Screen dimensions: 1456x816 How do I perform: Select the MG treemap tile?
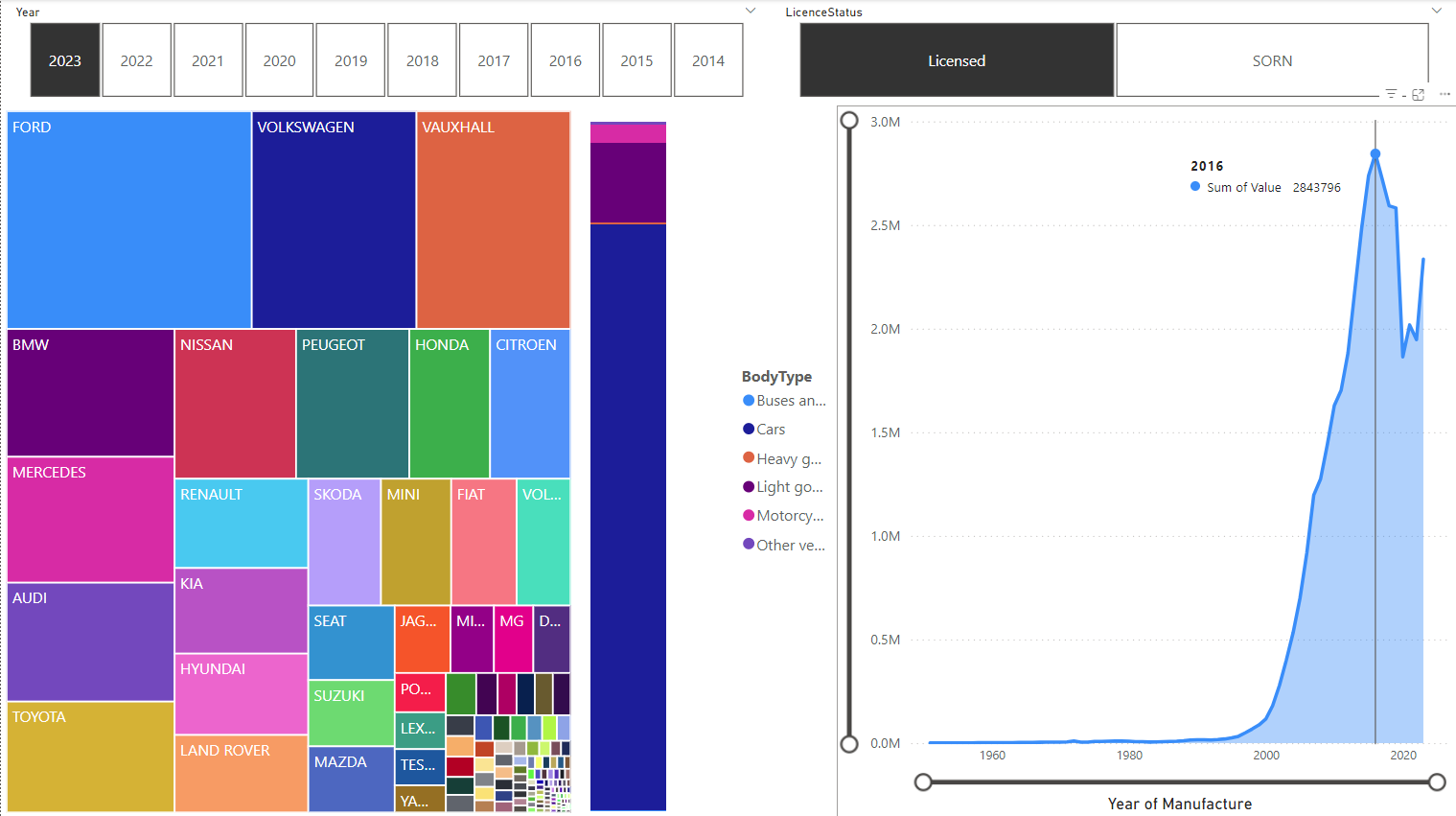[x=513, y=639]
